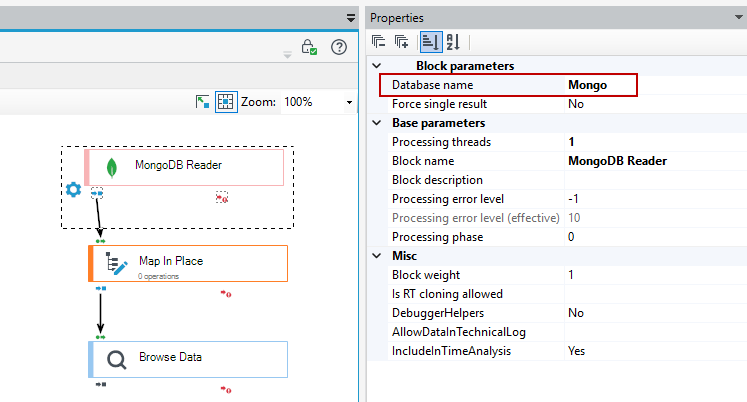
Task: Click the small grey arrow left of lock
Action: click(287, 55)
